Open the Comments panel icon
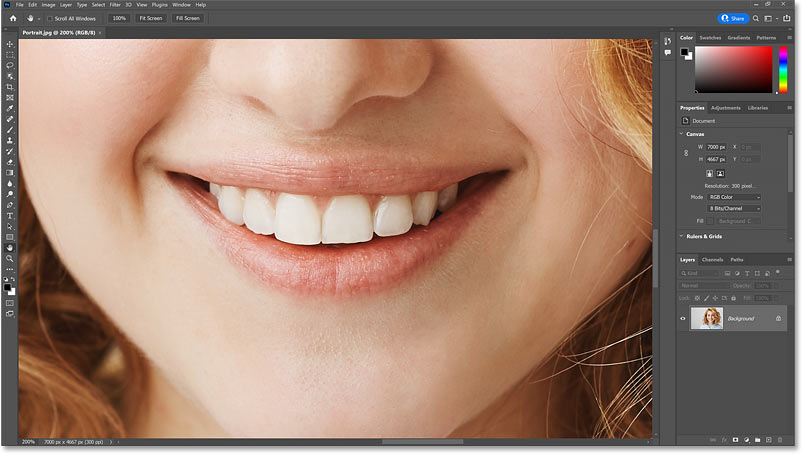803x455 pixels. (667, 53)
